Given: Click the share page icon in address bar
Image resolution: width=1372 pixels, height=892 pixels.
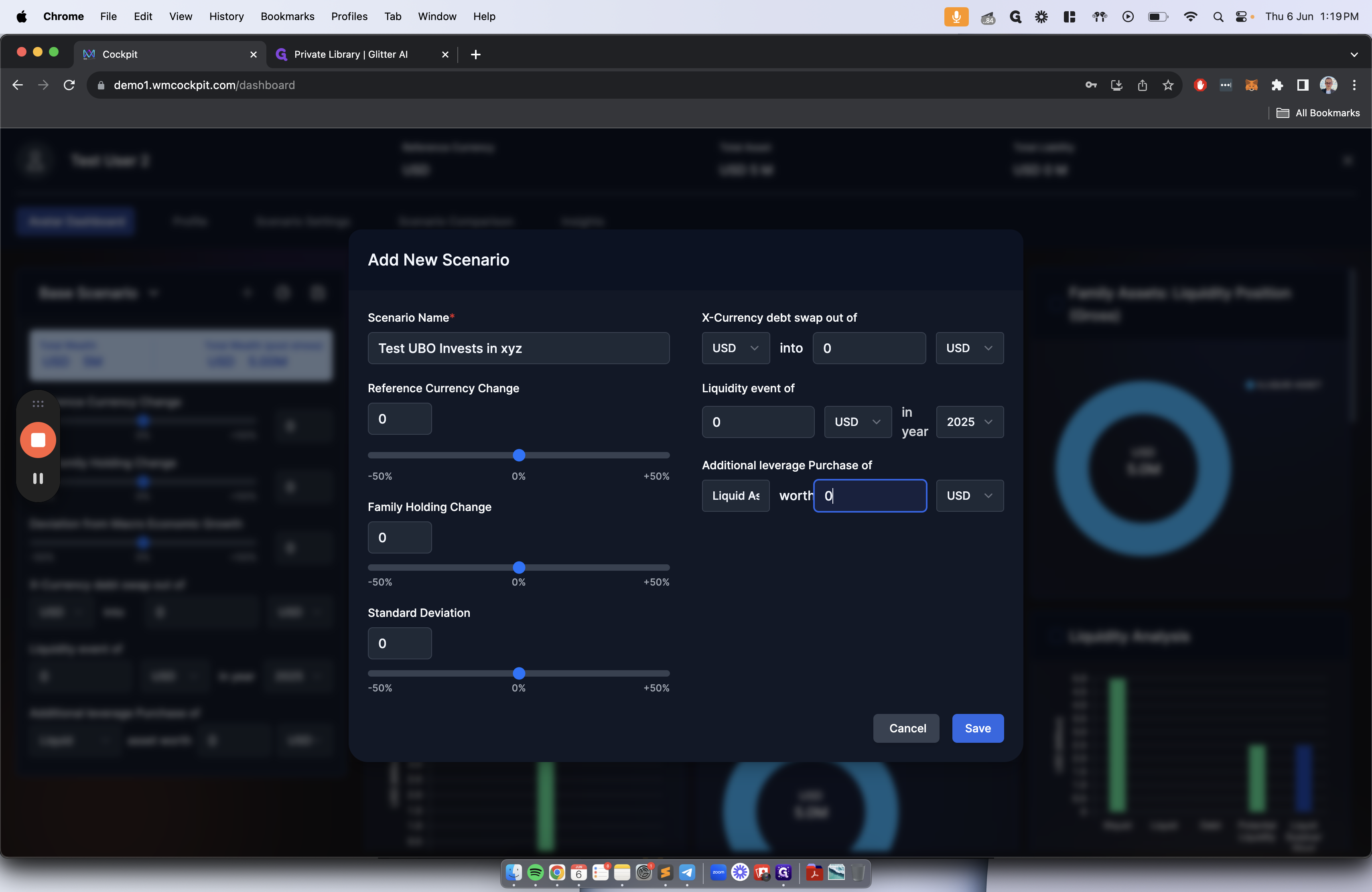Looking at the screenshot, I should pos(1142,85).
